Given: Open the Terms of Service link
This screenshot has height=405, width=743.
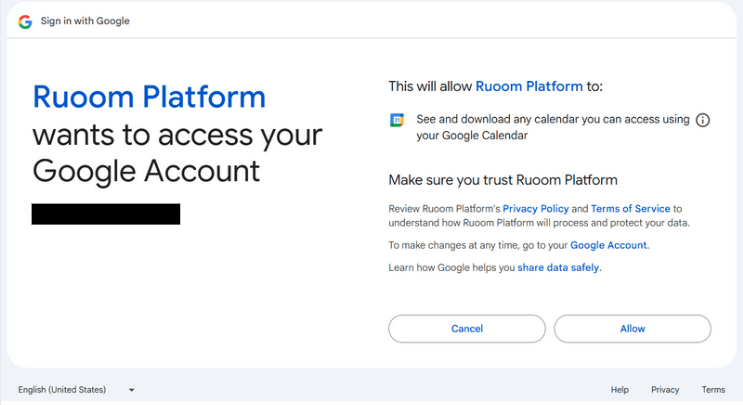Looking at the screenshot, I should [x=630, y=208].
